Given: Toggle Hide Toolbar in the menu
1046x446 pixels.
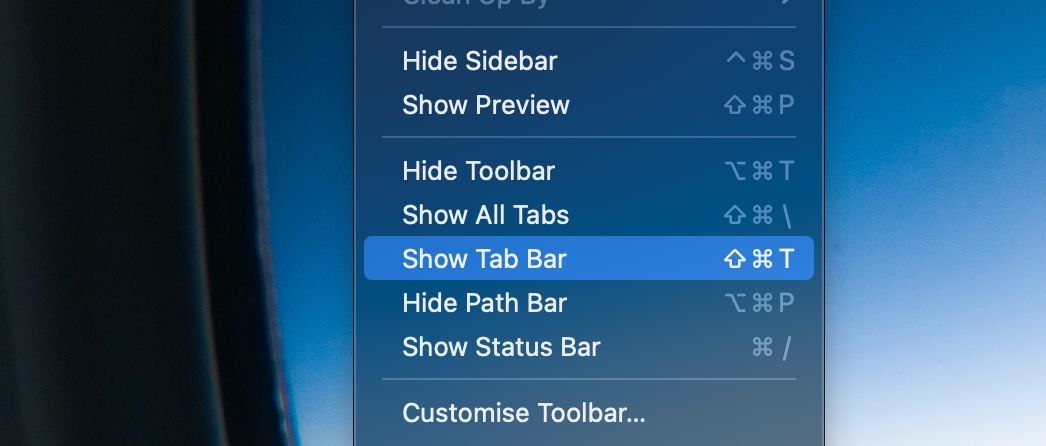Looking at the screenshot, I should [589, 171].
